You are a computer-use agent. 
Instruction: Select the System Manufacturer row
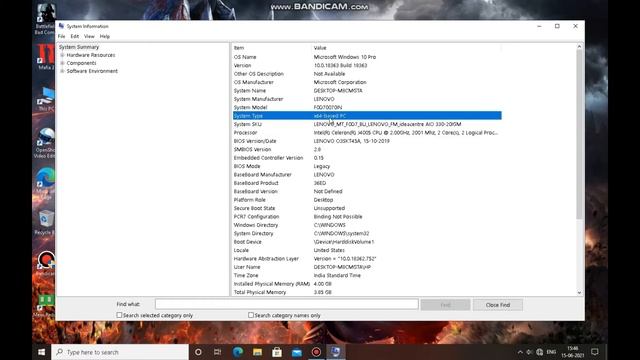[x=367, y=99]
